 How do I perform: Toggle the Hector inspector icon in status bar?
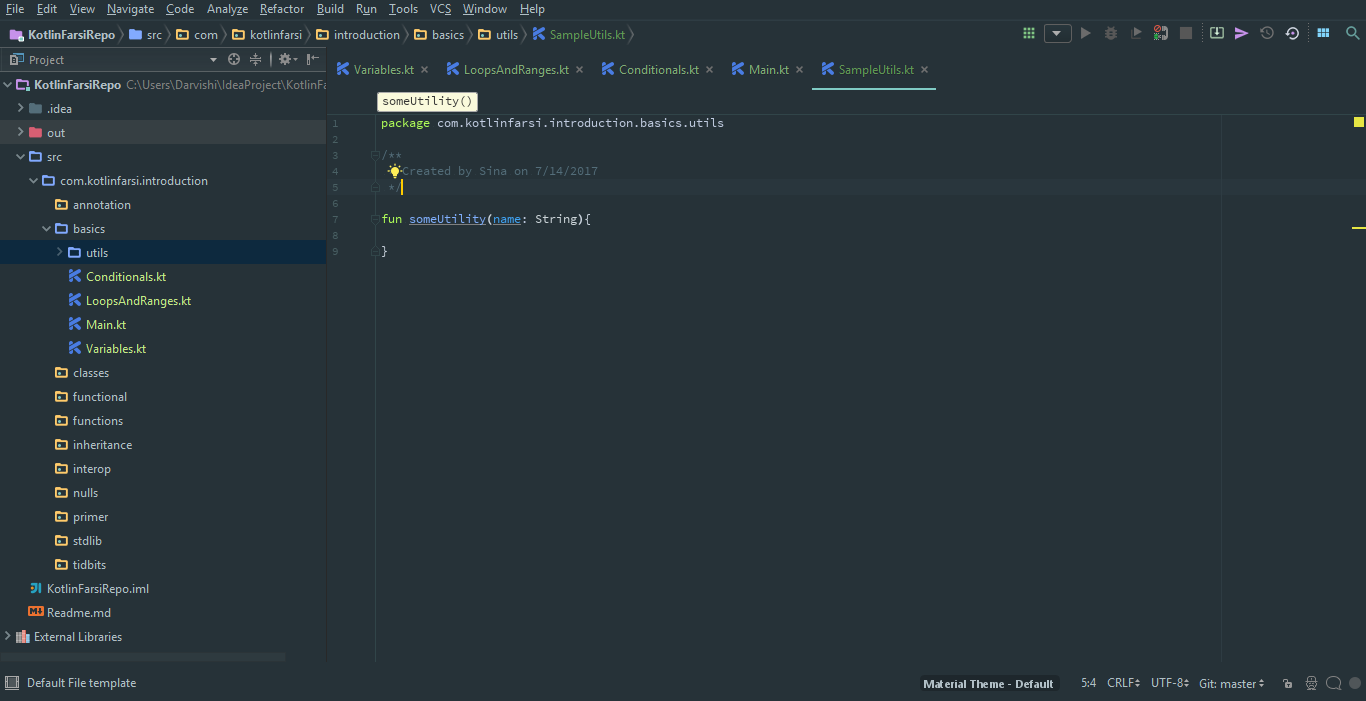click(1311, 684)
